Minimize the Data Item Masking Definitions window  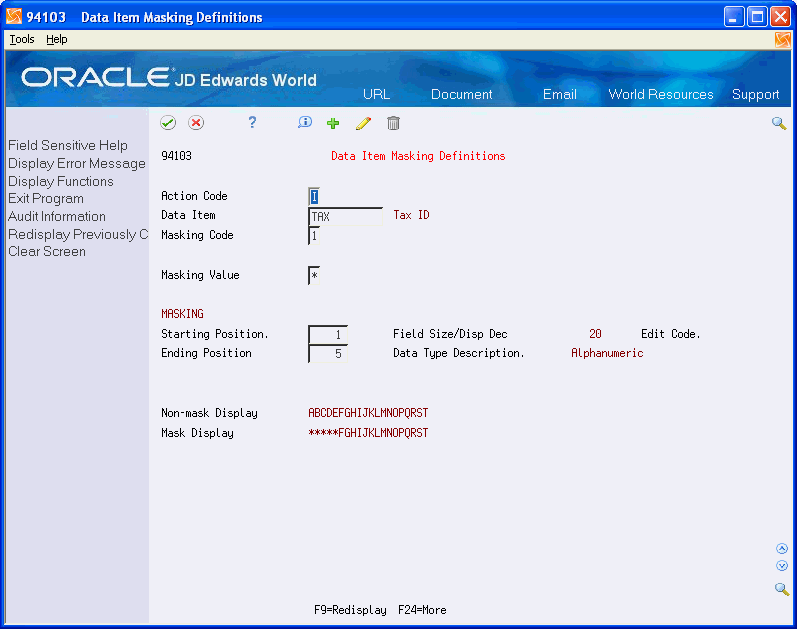pyautogui.click(x=733, y=17)
